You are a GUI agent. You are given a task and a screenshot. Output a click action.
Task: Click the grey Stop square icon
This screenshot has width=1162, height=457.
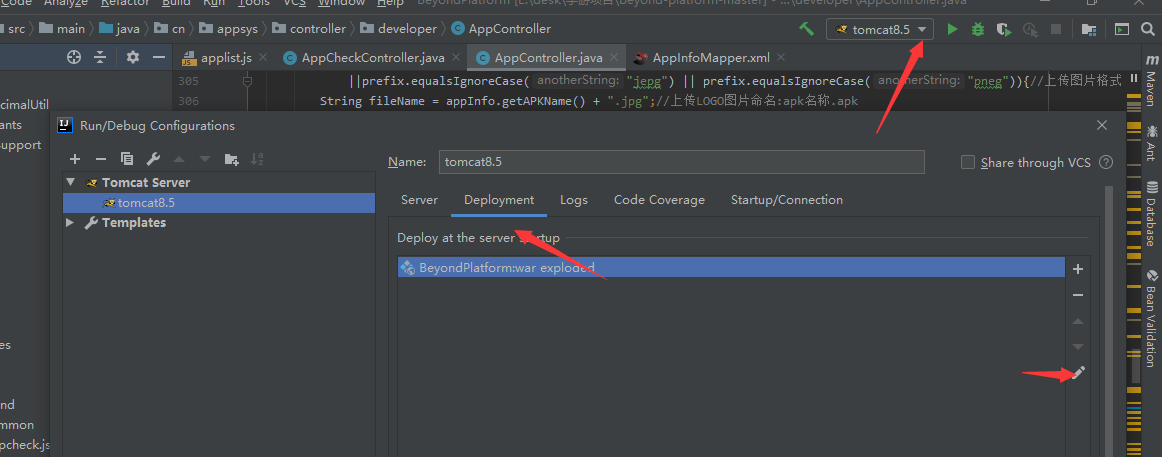(x=1056, y=30)
